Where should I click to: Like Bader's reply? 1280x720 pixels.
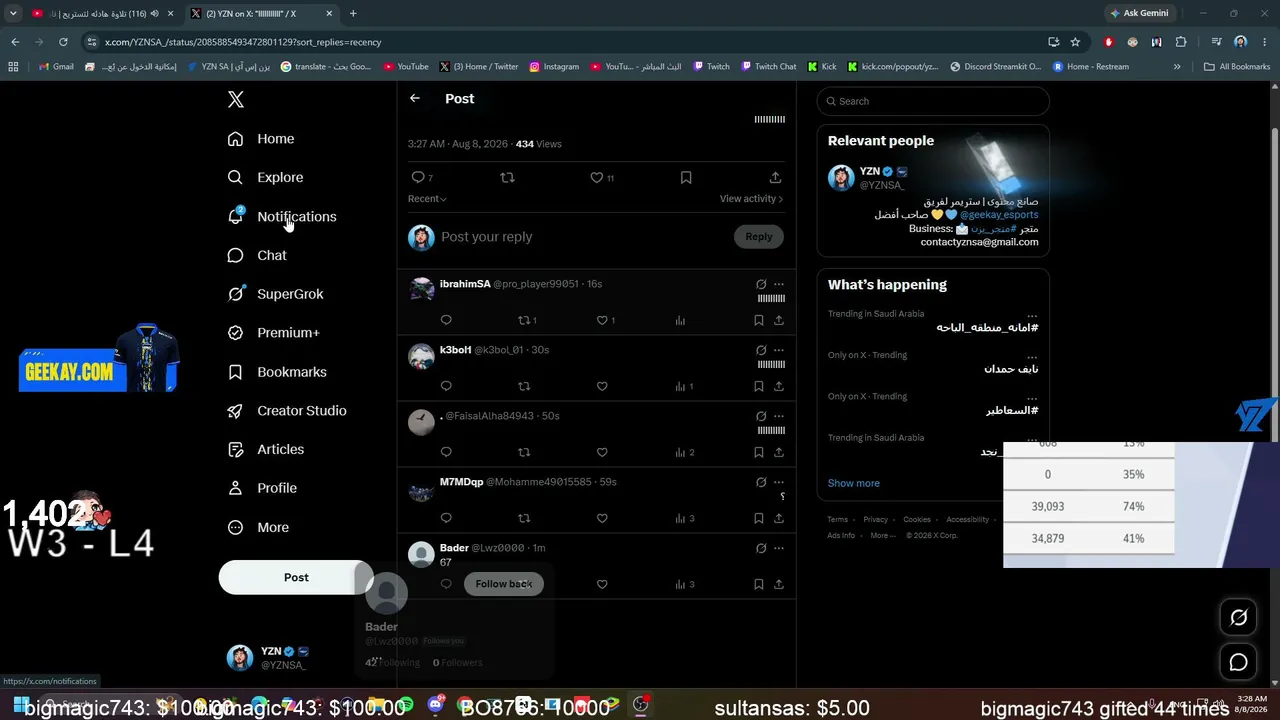[602, 584]
